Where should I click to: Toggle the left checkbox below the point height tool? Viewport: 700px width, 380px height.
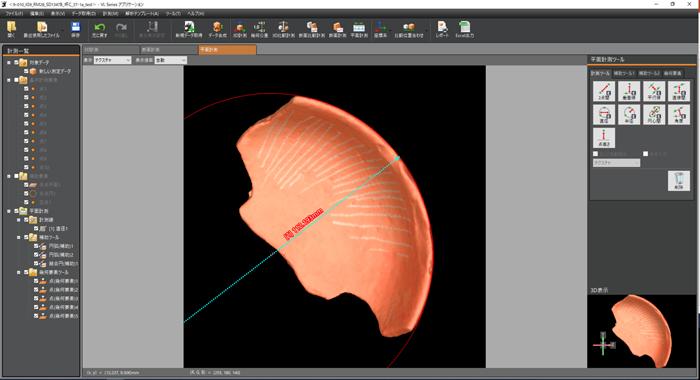(x=596, y=154)
